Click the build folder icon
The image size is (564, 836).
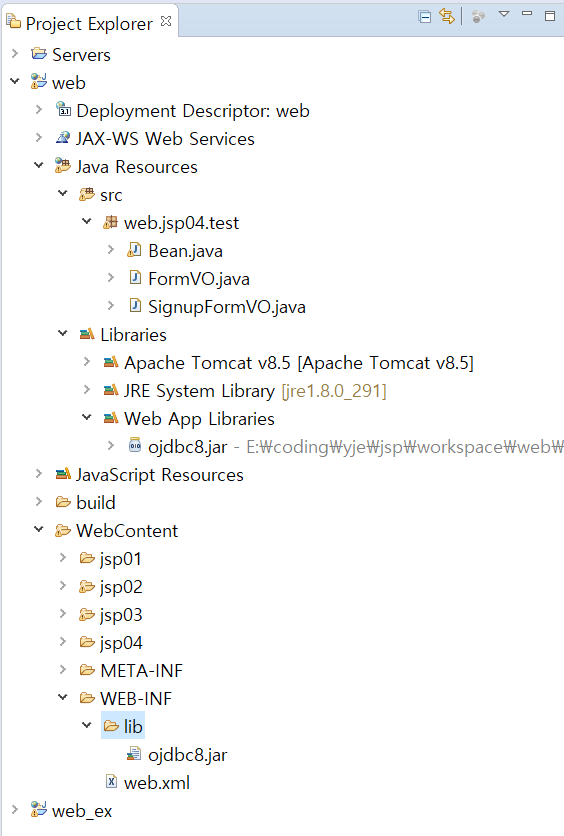pyautogui.click(x=63, y=502)
